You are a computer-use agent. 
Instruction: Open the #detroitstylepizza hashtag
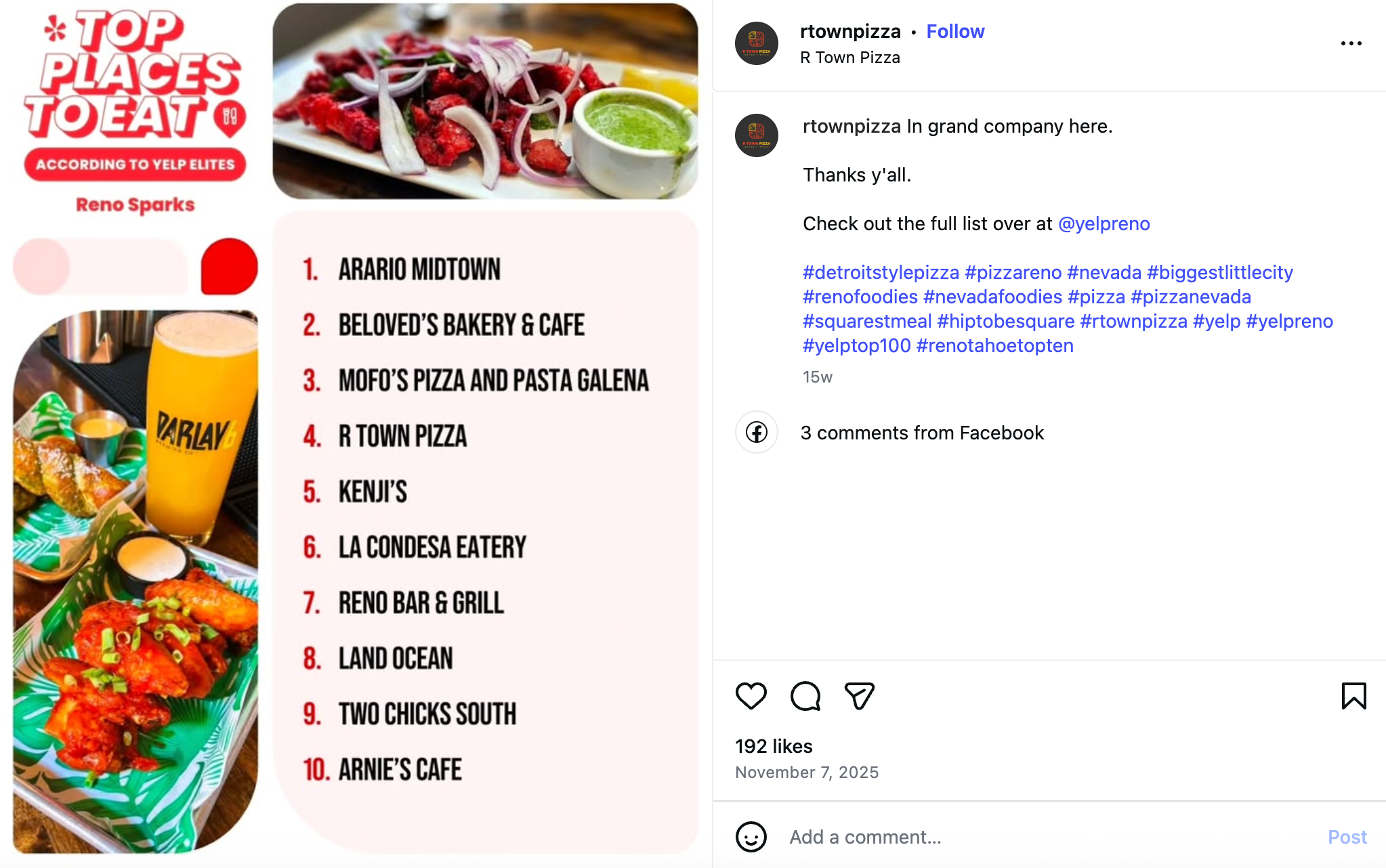(x=877, y=272)
